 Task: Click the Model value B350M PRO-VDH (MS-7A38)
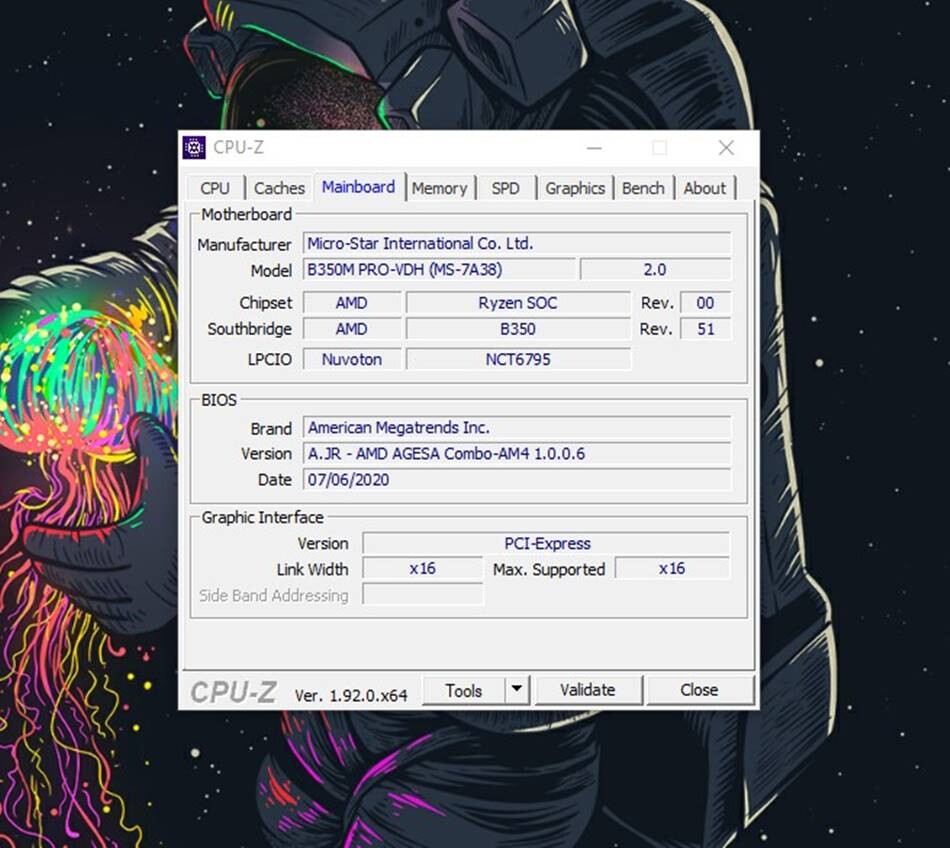pos(439,270)
